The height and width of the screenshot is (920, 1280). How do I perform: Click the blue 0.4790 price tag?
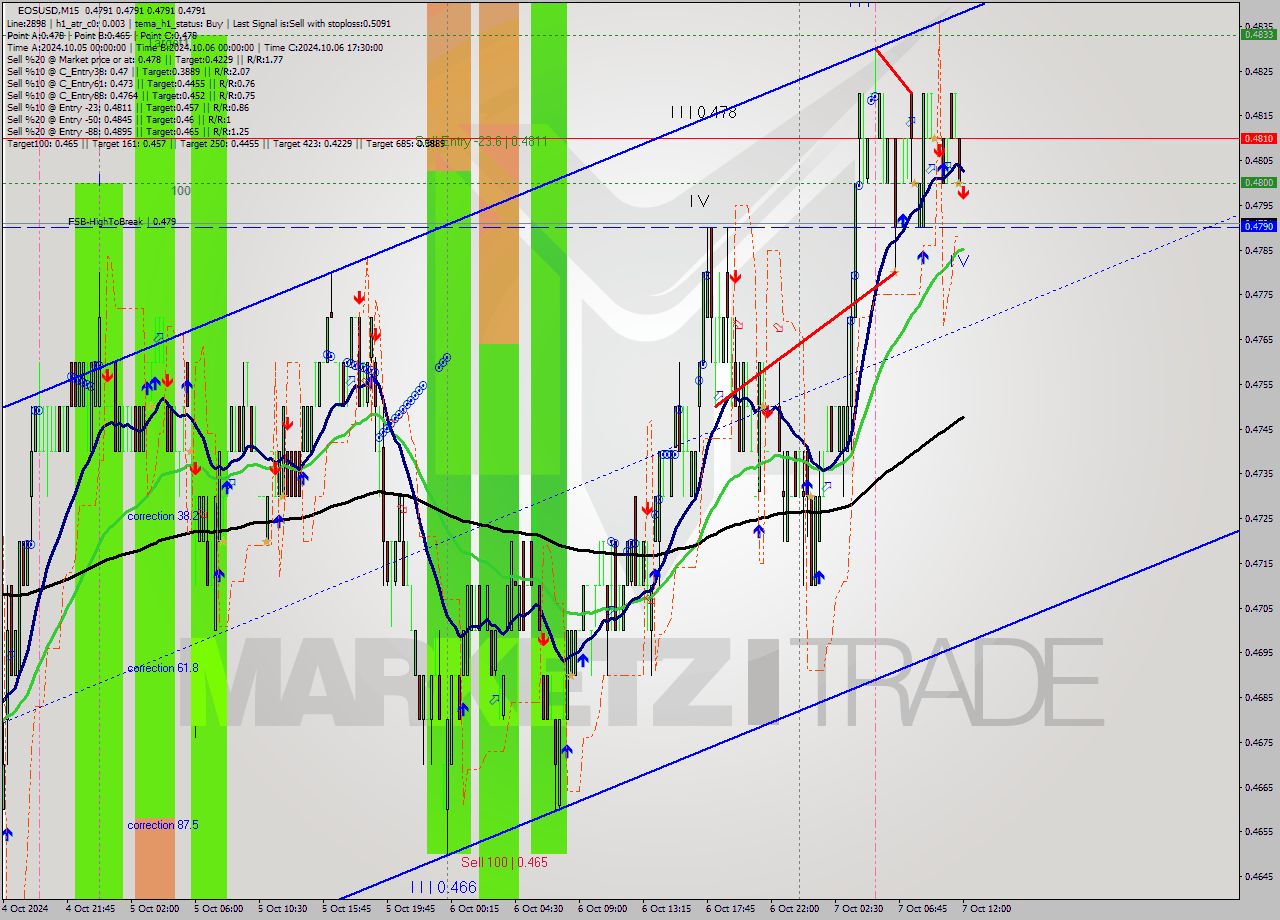click(1258, 226)
